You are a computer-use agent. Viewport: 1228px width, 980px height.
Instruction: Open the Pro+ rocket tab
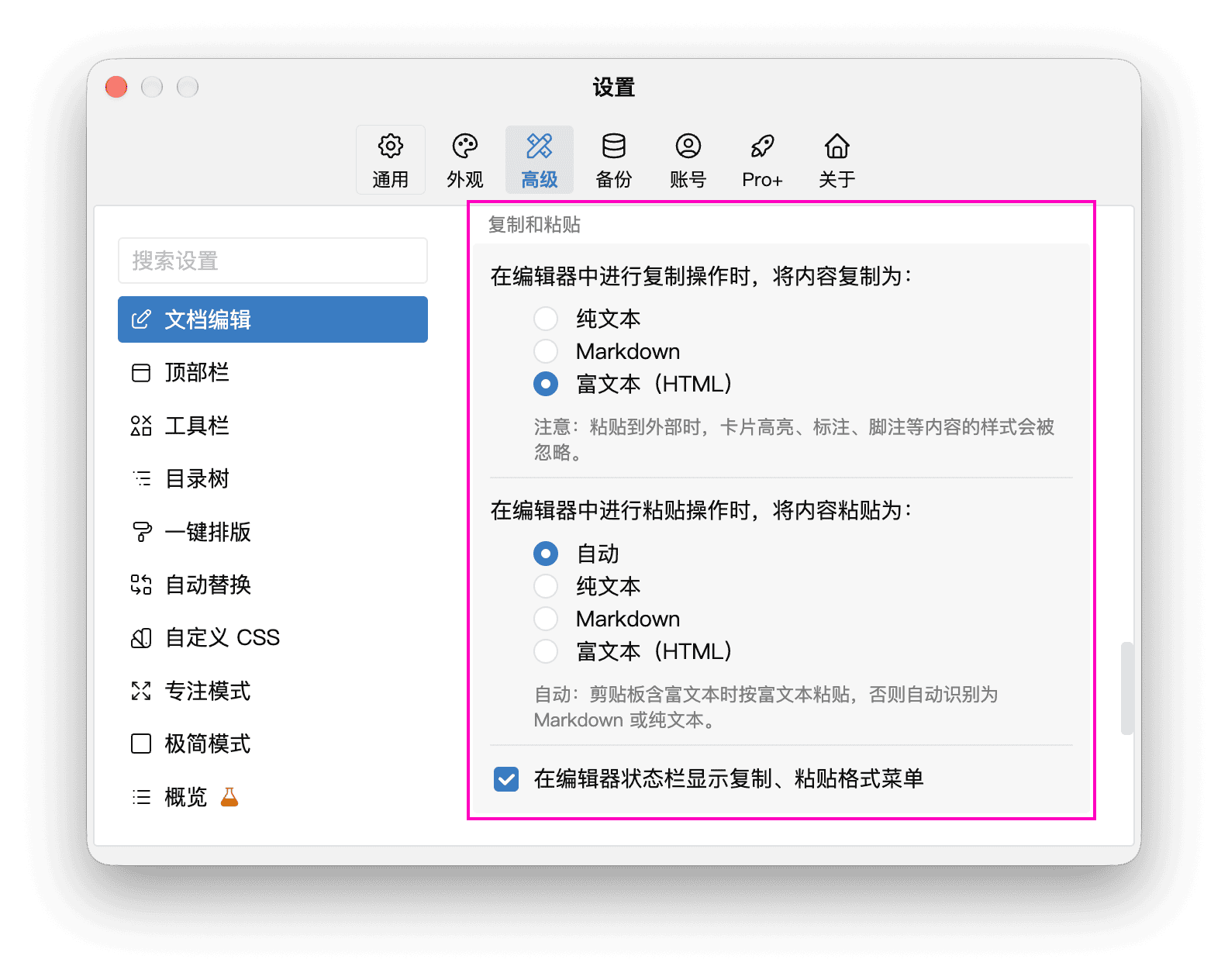(x=763, y=160)
